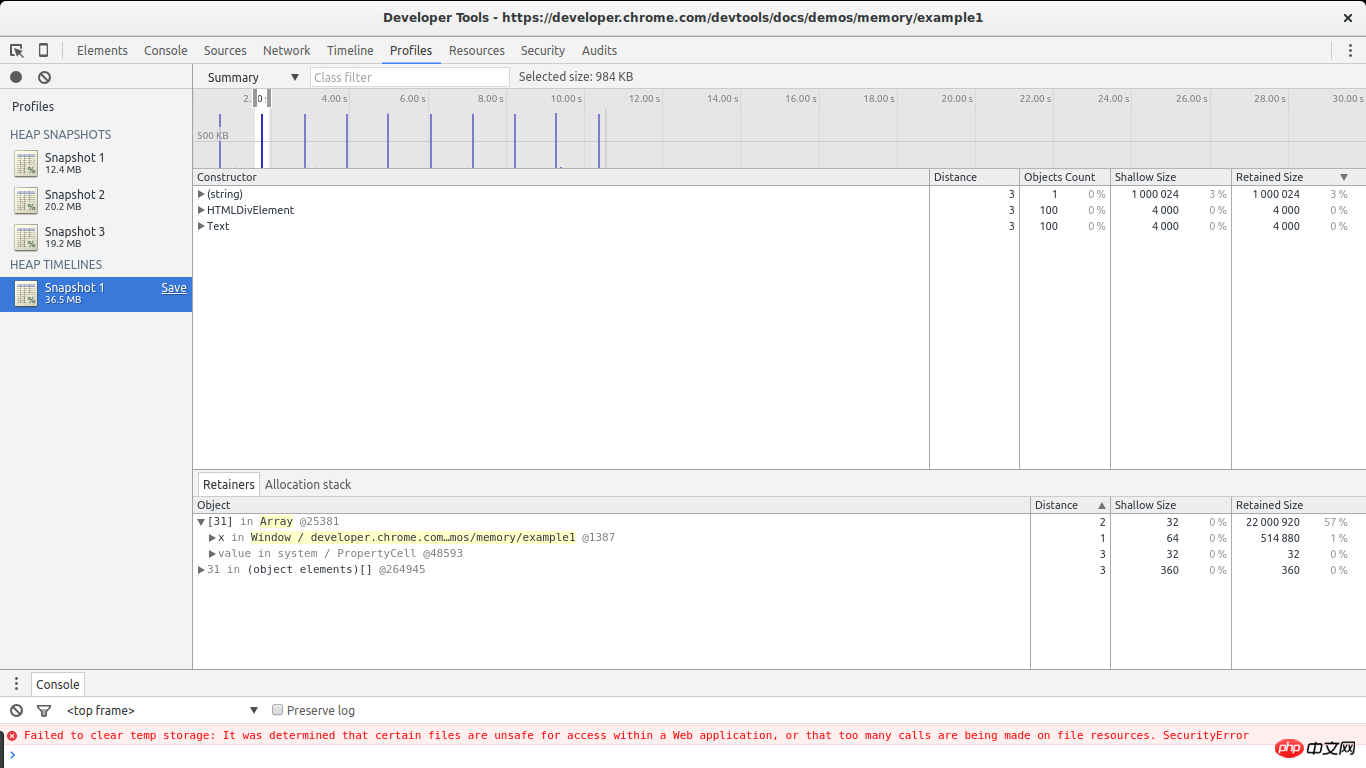Click the Profiles sidebar heading

[x=33, y=106]
